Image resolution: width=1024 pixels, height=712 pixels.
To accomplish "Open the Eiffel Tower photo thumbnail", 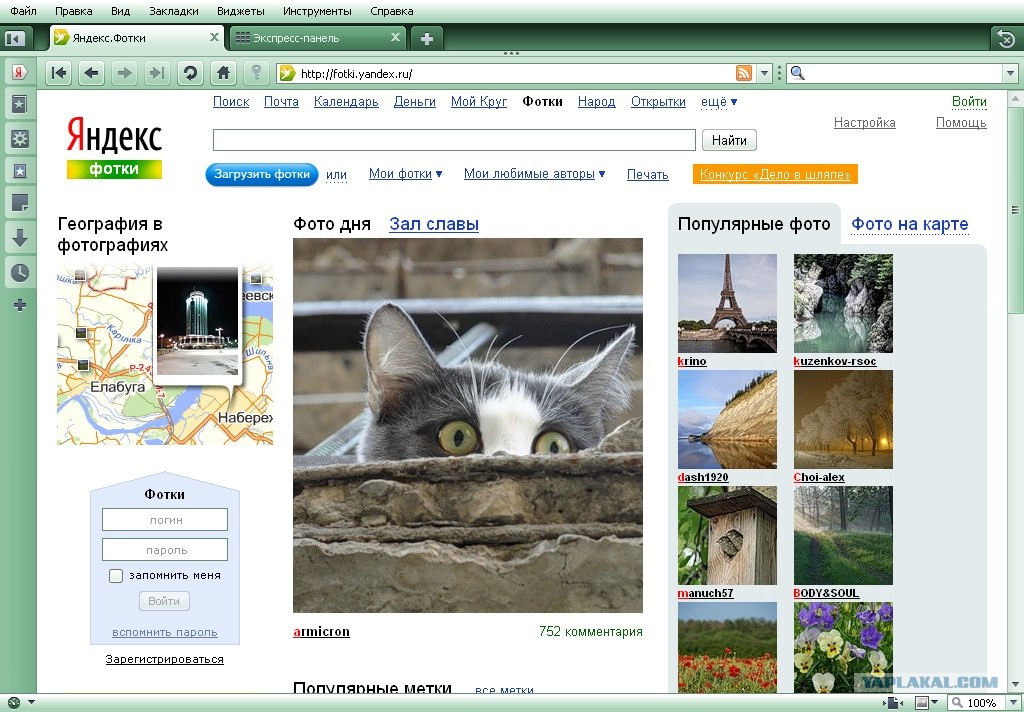I will (x=727, y=303).
